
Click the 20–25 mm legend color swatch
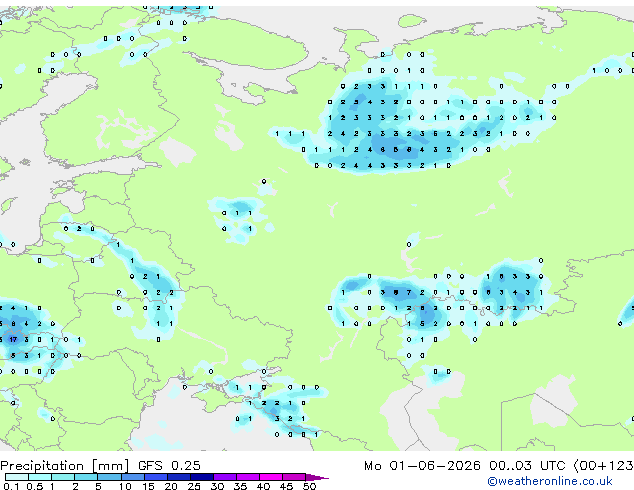click(x=179, y=477)
